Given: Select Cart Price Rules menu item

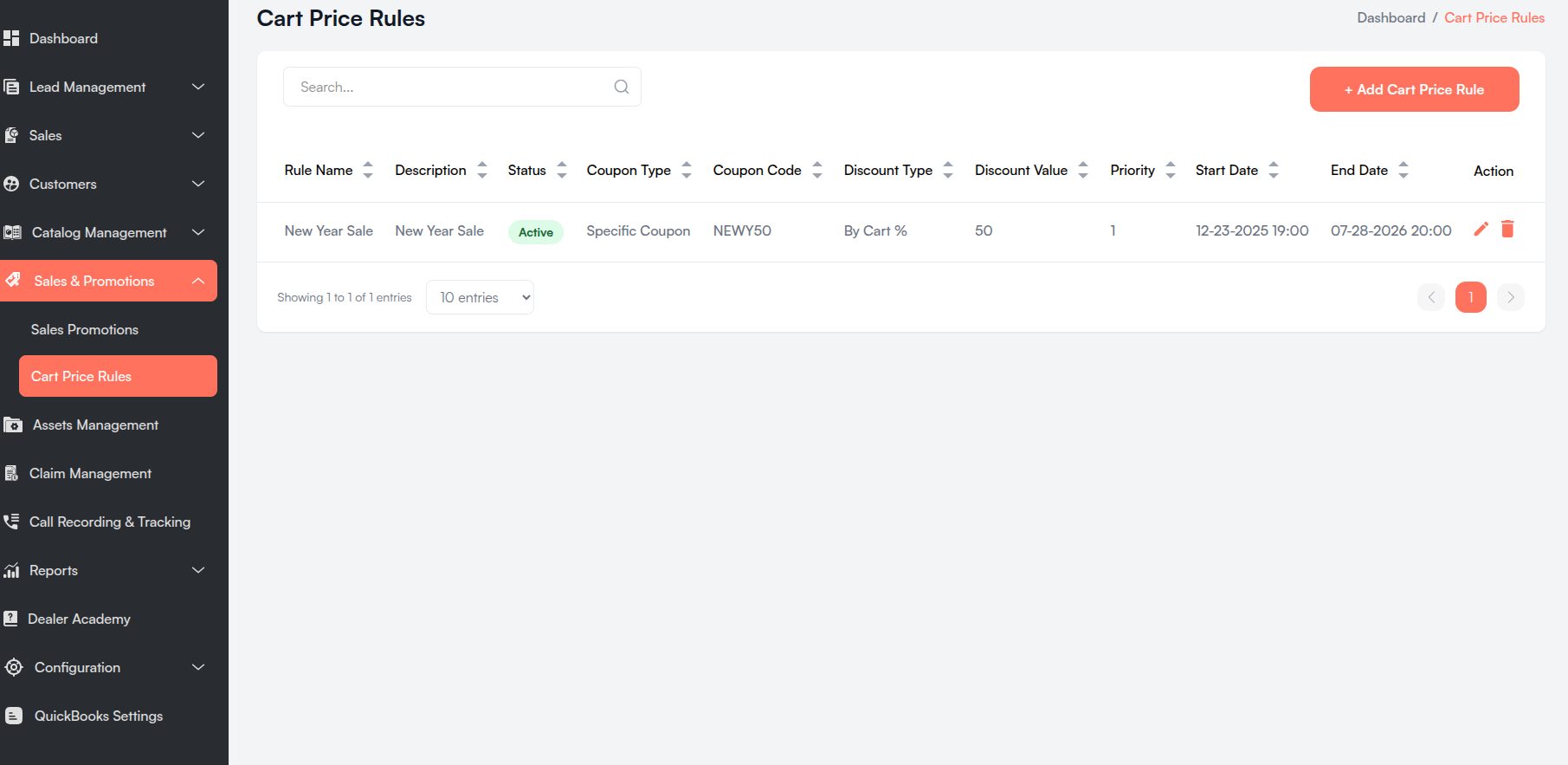Looking at the screenshot, I should (118, 376).
